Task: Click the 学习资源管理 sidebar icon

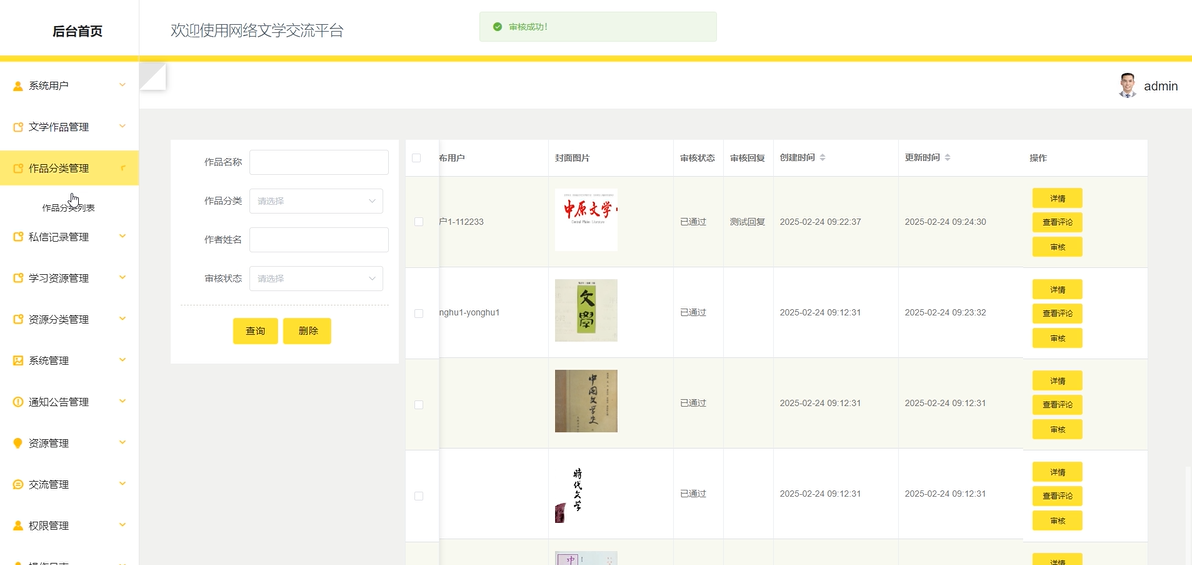Action: 18,278
